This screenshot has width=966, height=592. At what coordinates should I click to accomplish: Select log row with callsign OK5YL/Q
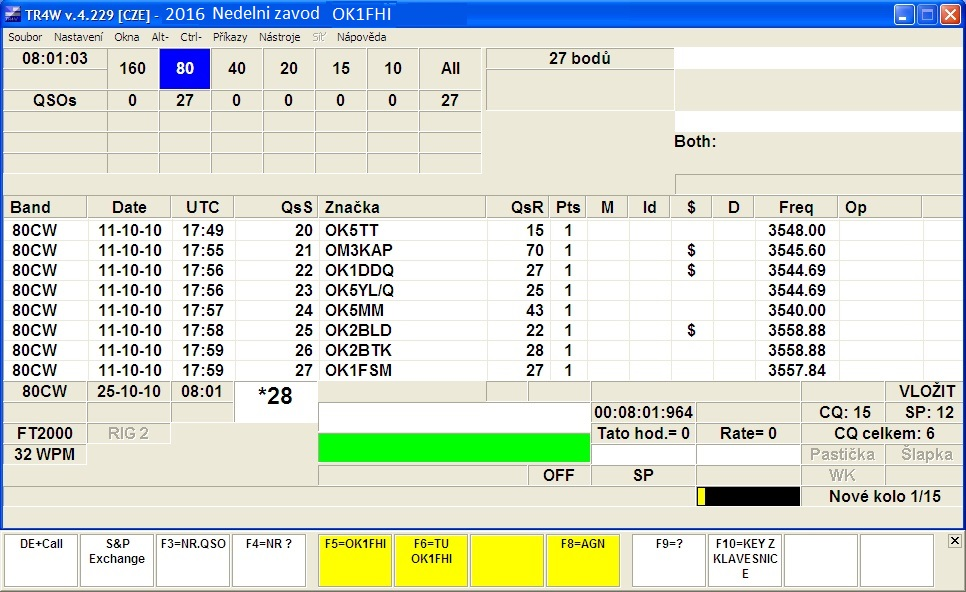click(484, 290)
